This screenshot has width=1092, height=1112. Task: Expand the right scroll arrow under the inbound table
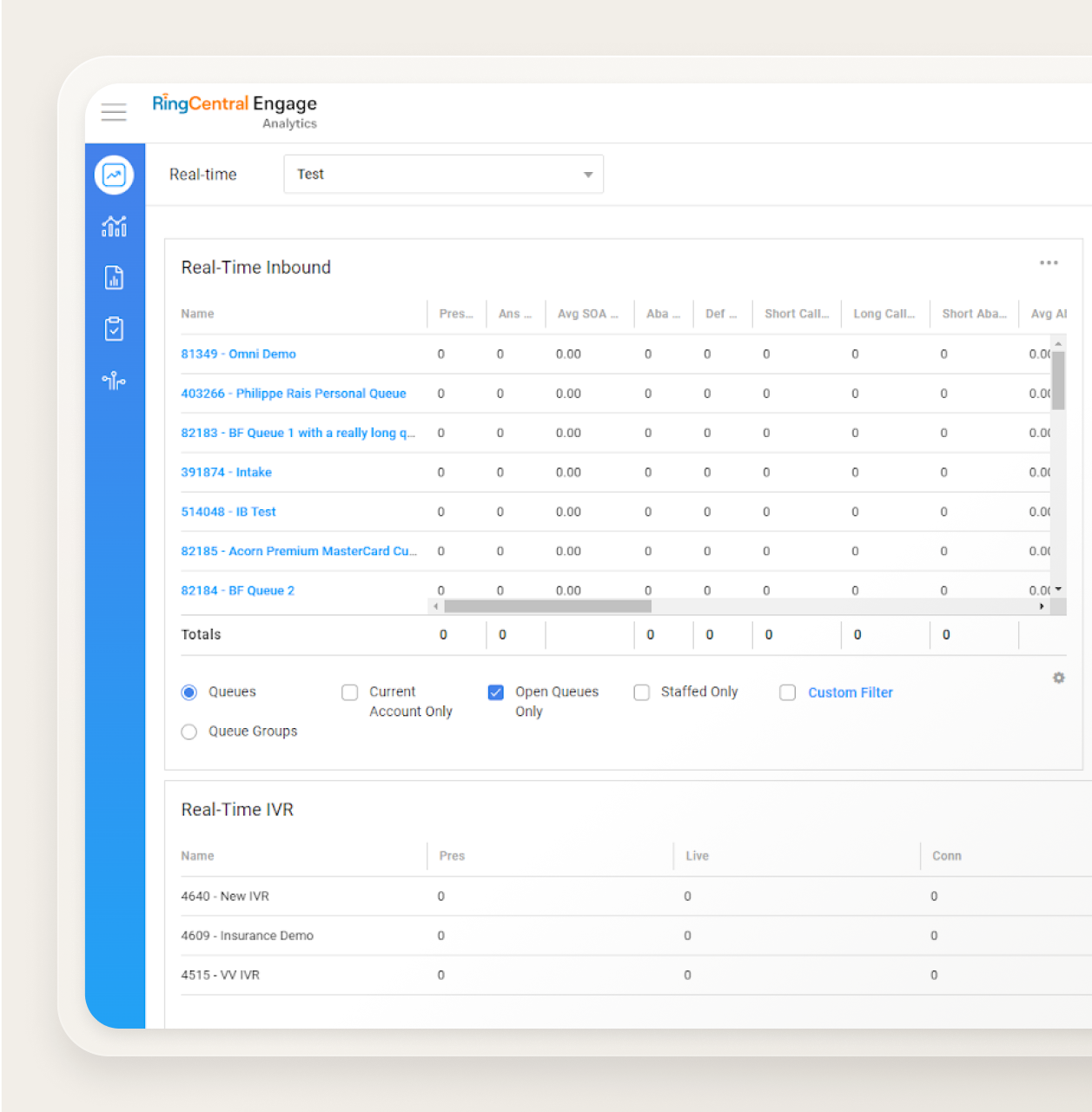pos(1042,606)
